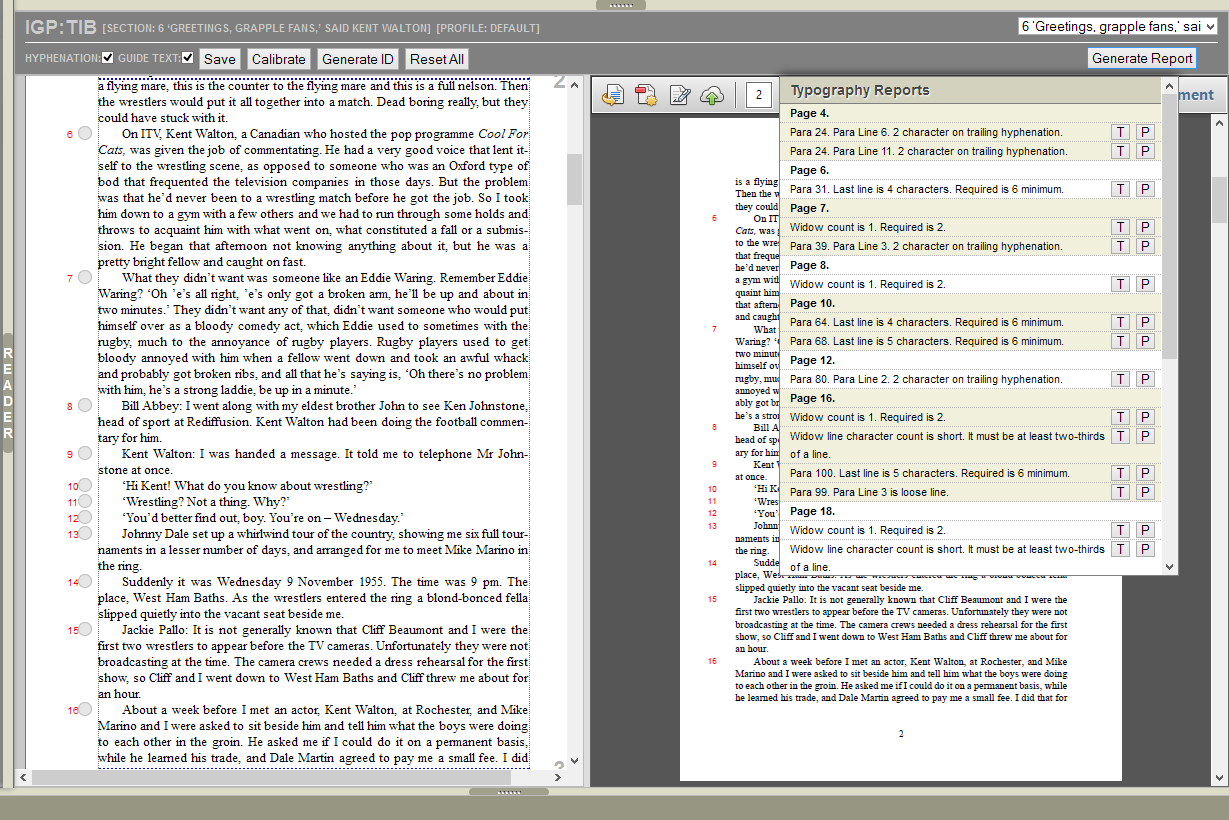This screenshot has width=1229, height=820.
Task: Click T button for Para 39 Line 3 report
Action: coord(1121,246)
